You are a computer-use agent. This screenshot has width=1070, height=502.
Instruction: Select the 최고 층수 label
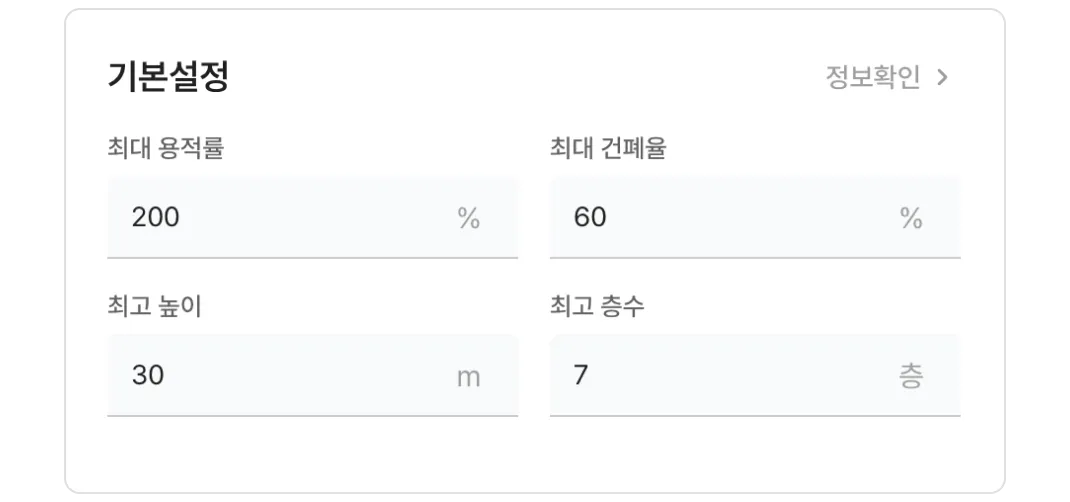tap(597, 306)
